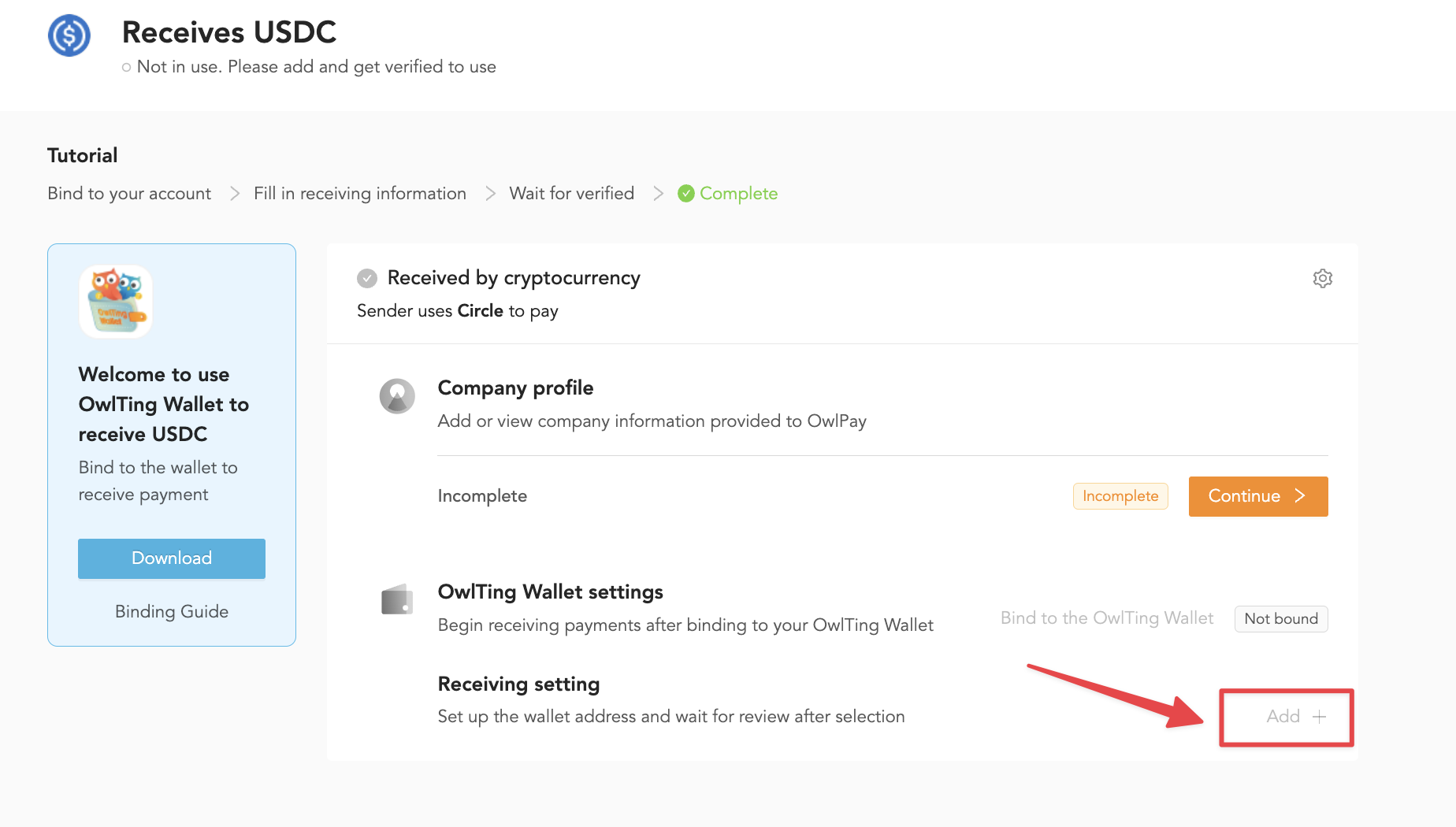The width and height of the screenshot is (1456, 827).
Task: Click the OwlTing Wallet settings wallet icon
Action: pyautogui.click(x=397, y=600)
